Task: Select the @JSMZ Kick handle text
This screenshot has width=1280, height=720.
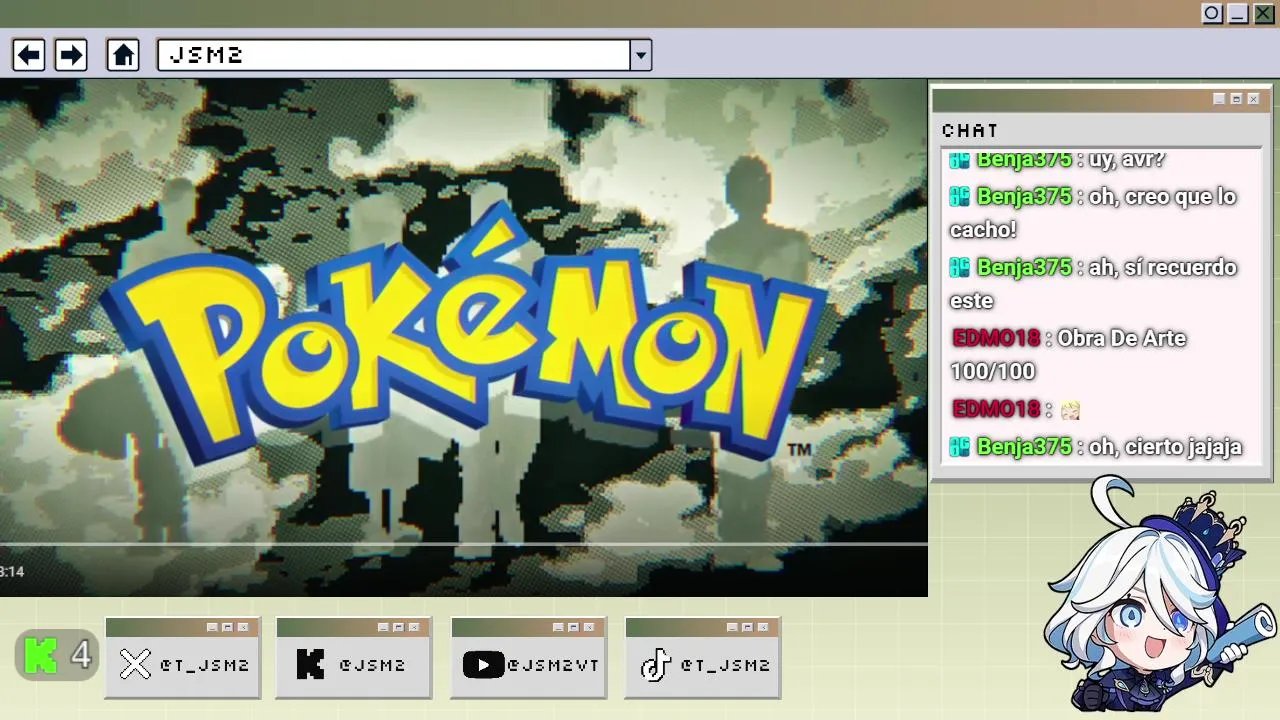Action: [x=372, y=665]
